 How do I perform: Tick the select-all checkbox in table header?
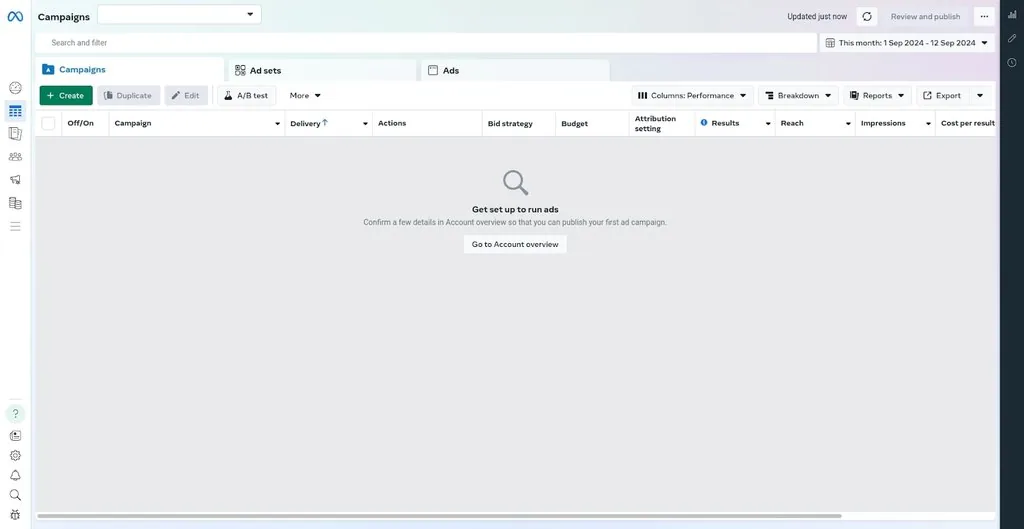48,123
